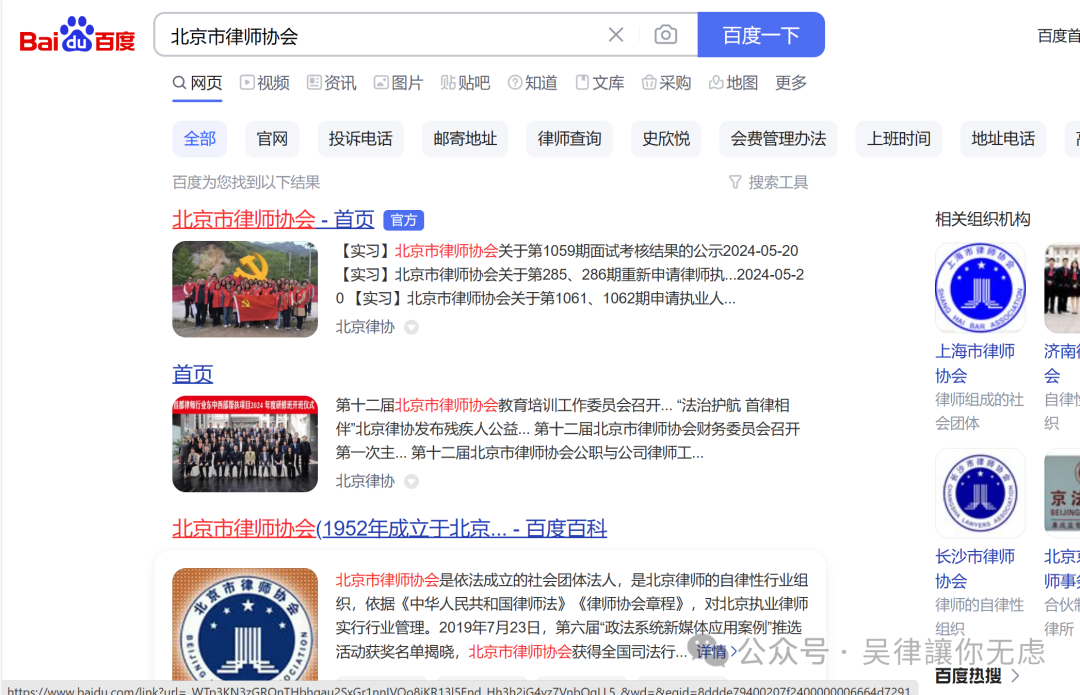Click the 搜索工具 funnel icon
1080x695 pixels.
pyautogui.click(x=737, y=181)
